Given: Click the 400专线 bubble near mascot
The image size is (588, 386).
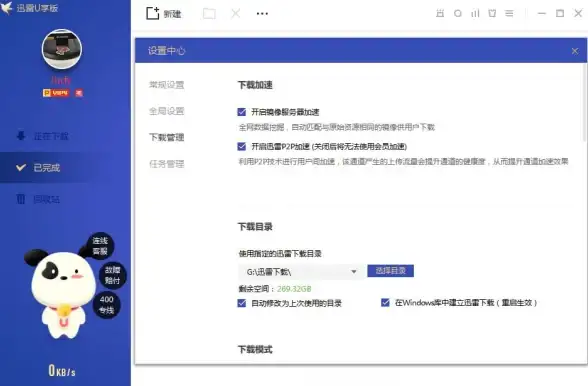Looking at the screenshot, I should point(106,305).
